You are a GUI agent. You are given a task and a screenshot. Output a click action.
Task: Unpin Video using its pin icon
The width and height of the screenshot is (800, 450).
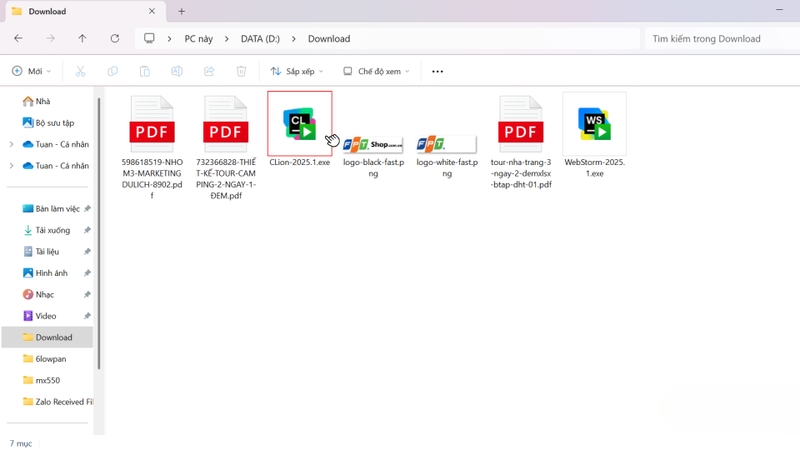[x=87, y=316]
